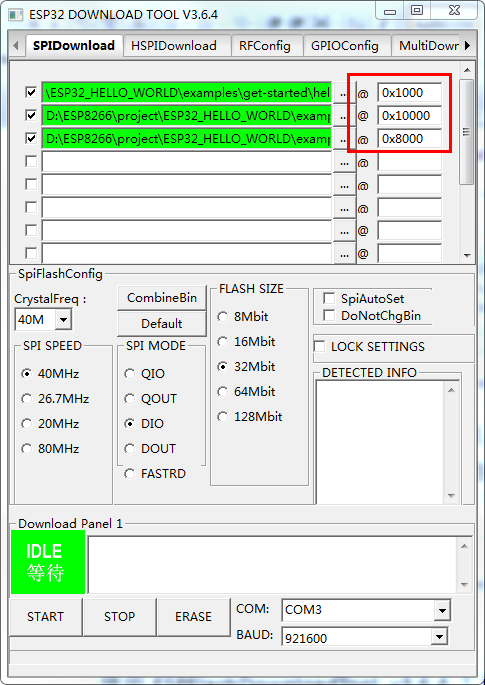The image size is (485, 685).
Task: Switch to the HSPIDownload tab
Action: (x=174, y=46)
